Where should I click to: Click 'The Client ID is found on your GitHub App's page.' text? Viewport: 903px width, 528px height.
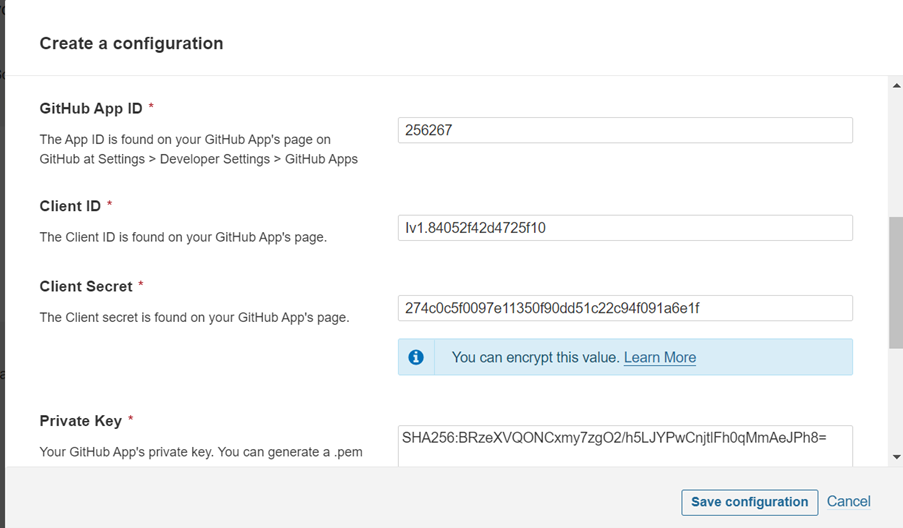coord(183,237)
